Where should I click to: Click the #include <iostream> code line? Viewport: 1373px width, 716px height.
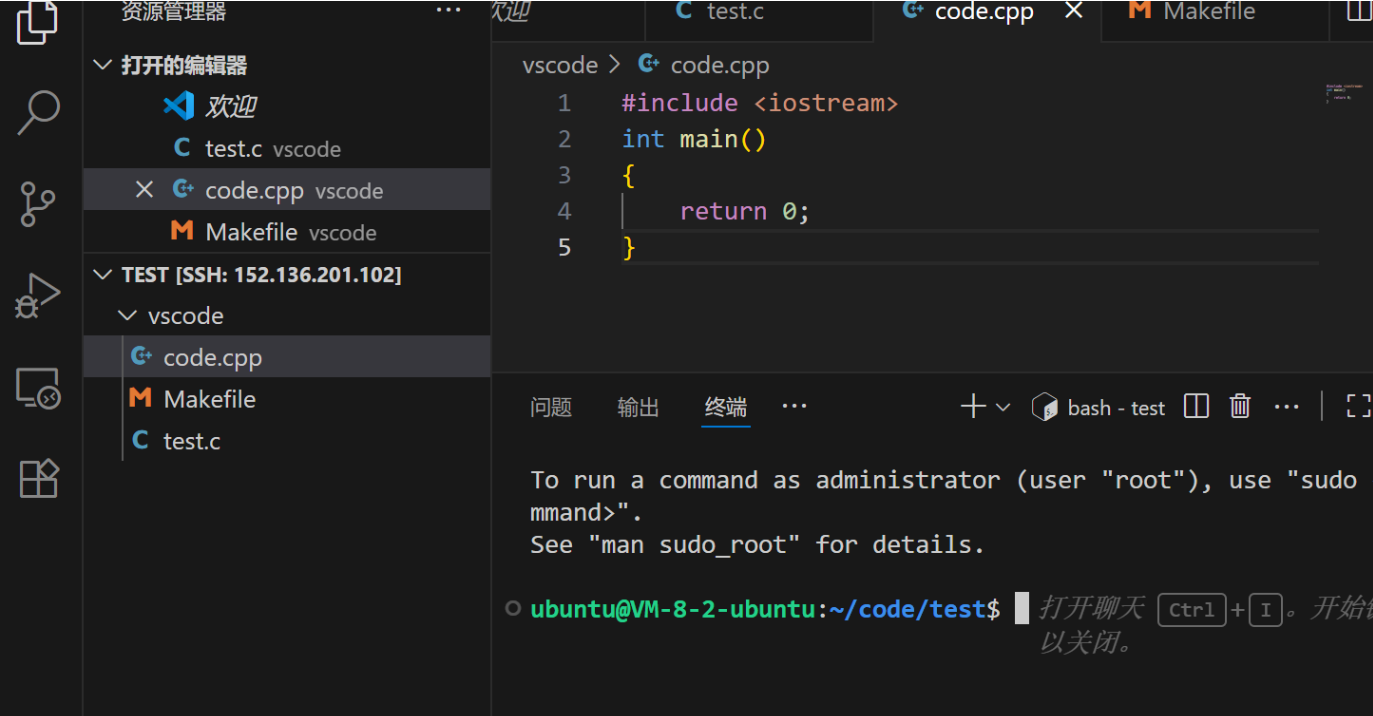760,103
